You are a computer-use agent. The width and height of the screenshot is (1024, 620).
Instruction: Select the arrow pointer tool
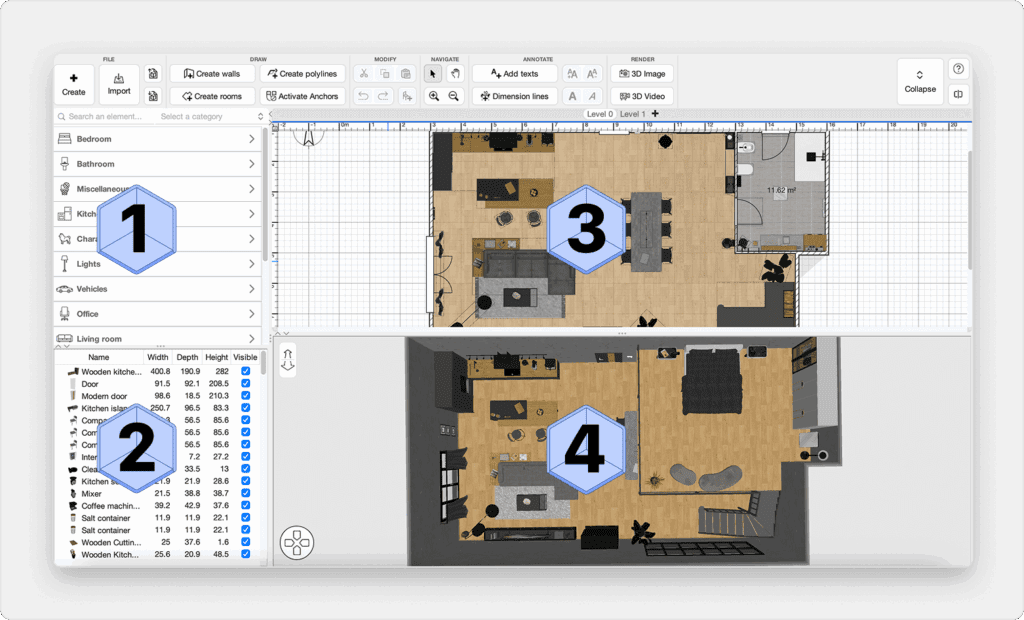click(433, 74)
